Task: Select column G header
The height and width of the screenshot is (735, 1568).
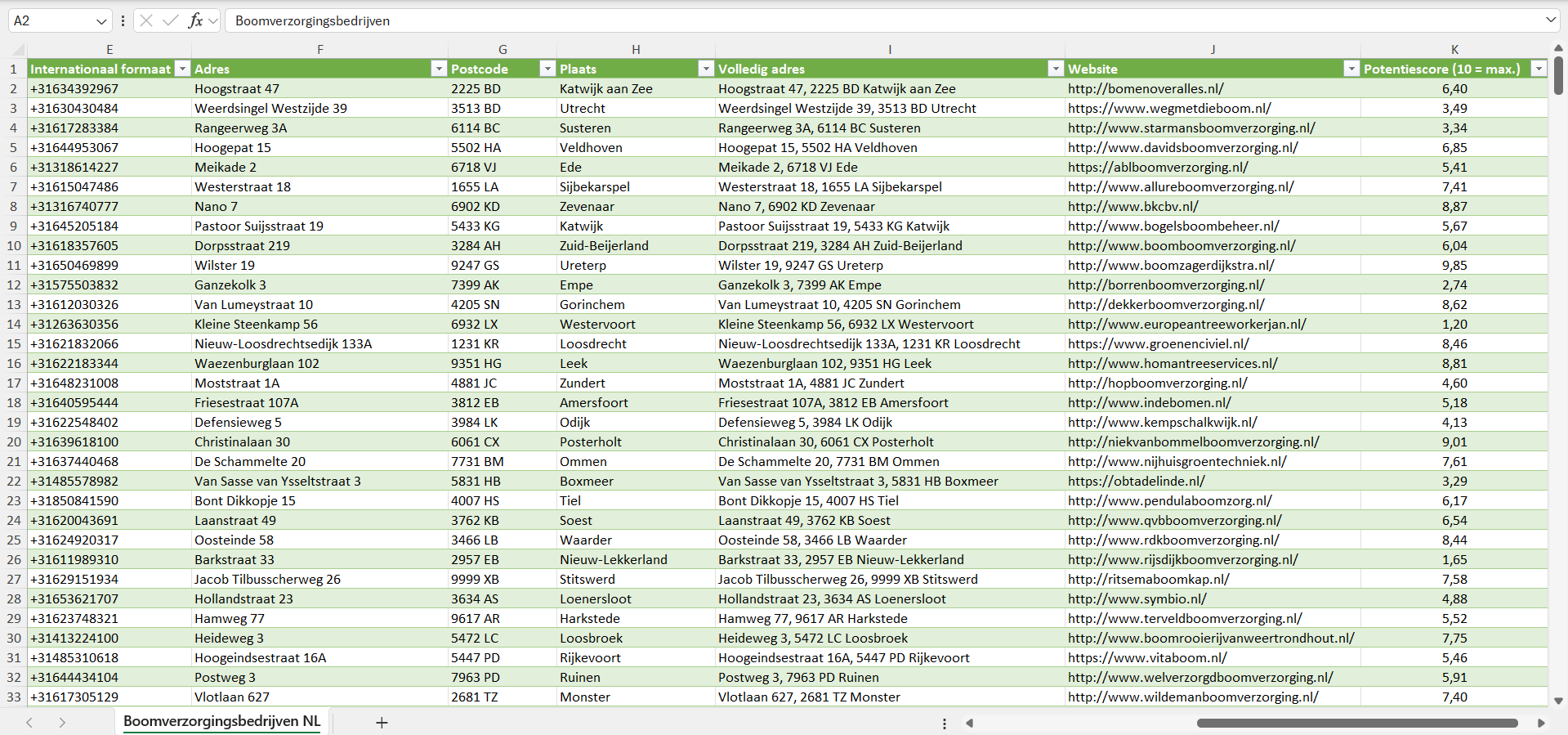Action: 503,49
